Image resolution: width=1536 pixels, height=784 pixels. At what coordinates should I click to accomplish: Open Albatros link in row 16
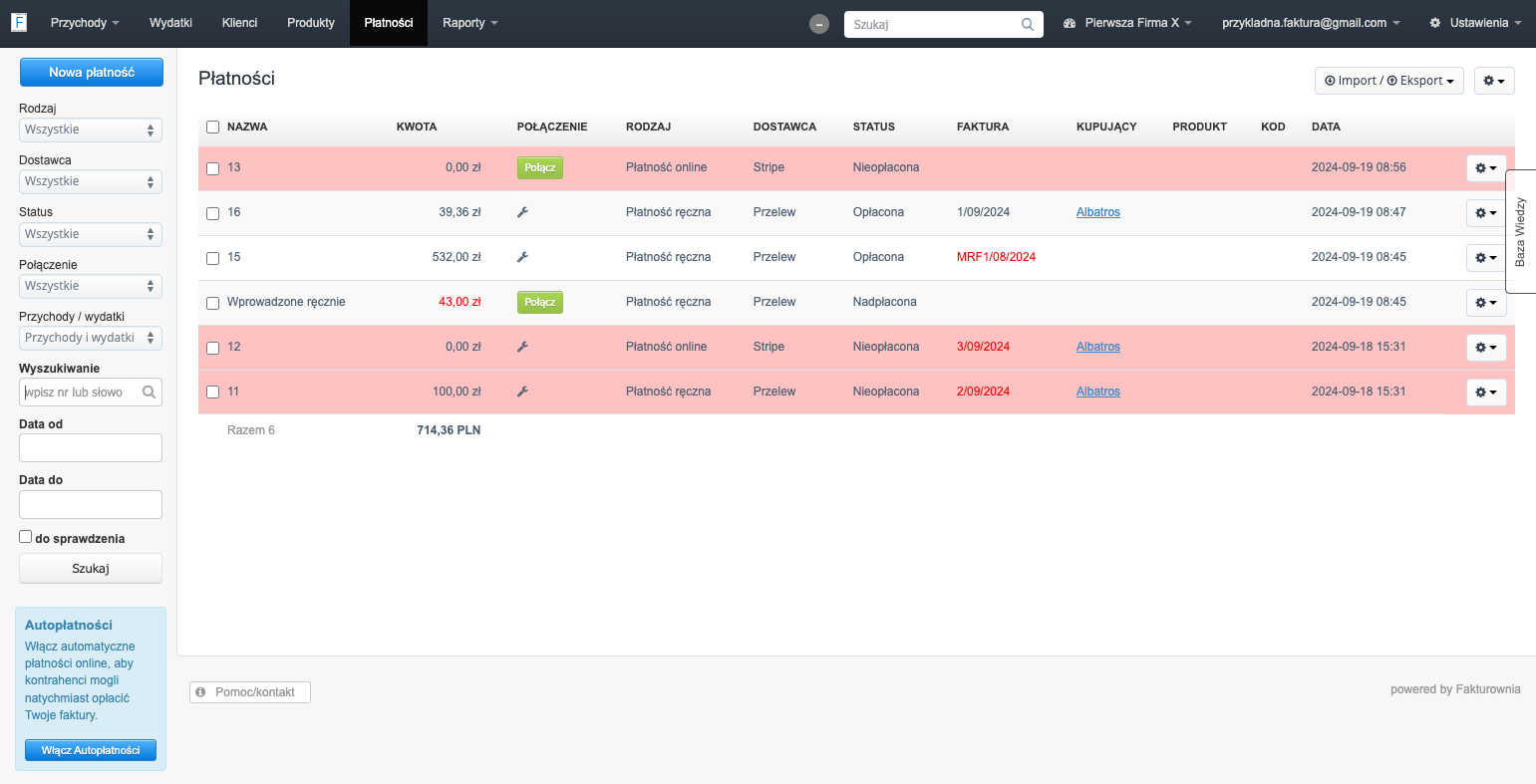1098,212
